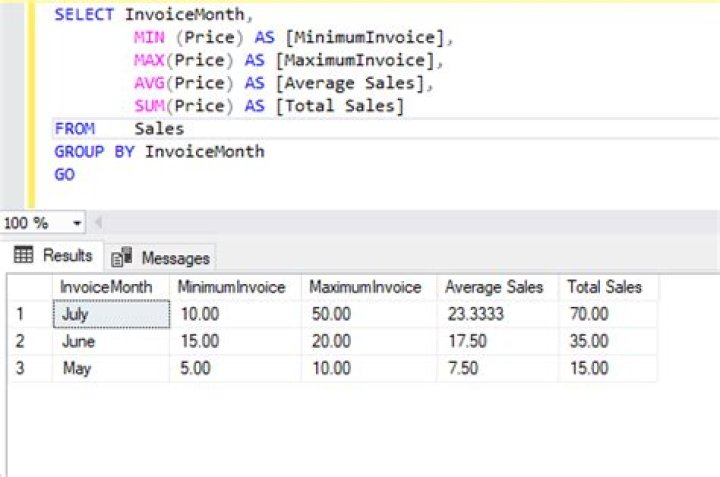Click the SUM function in the query
This screenshot has height=477, width=720.
149,106
